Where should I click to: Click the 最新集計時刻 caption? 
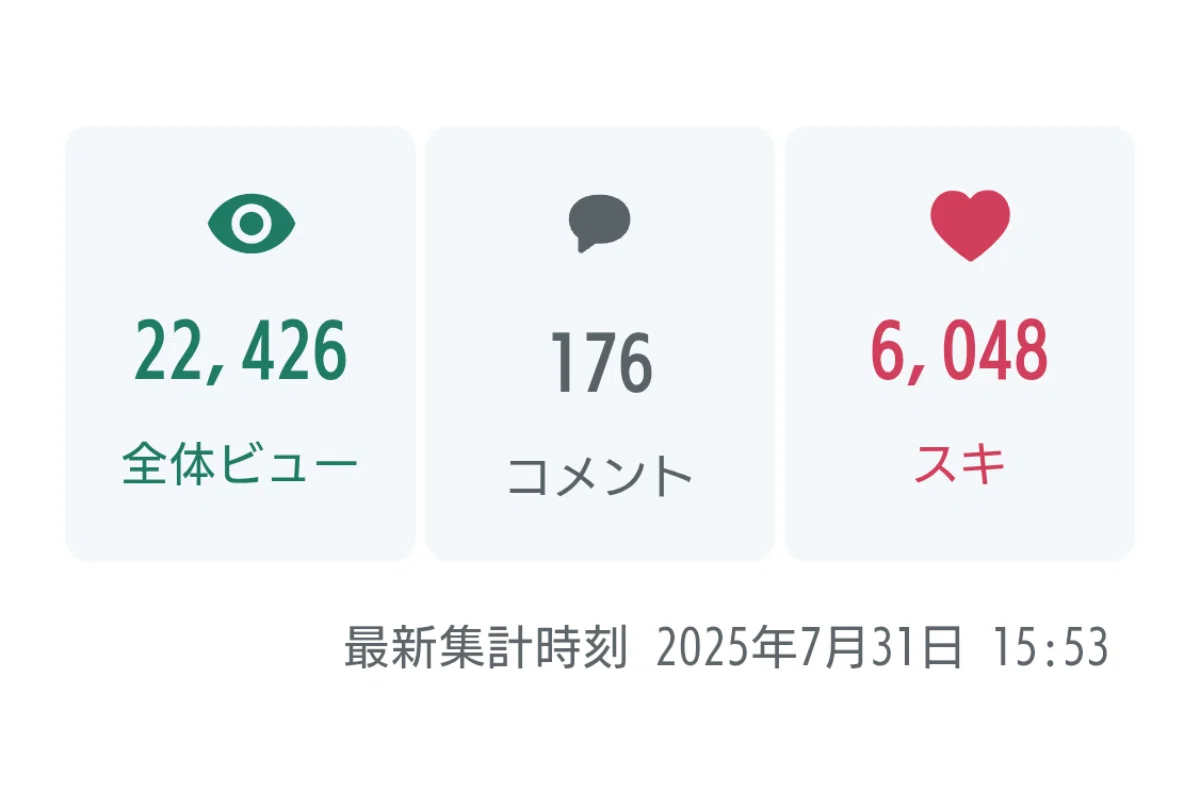click(x=486, y=648)
